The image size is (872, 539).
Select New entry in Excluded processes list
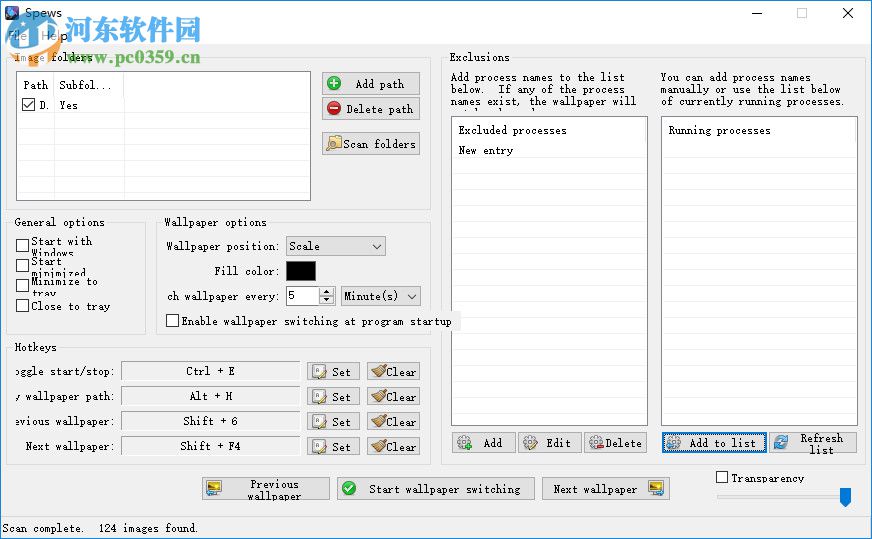(485, 150)
